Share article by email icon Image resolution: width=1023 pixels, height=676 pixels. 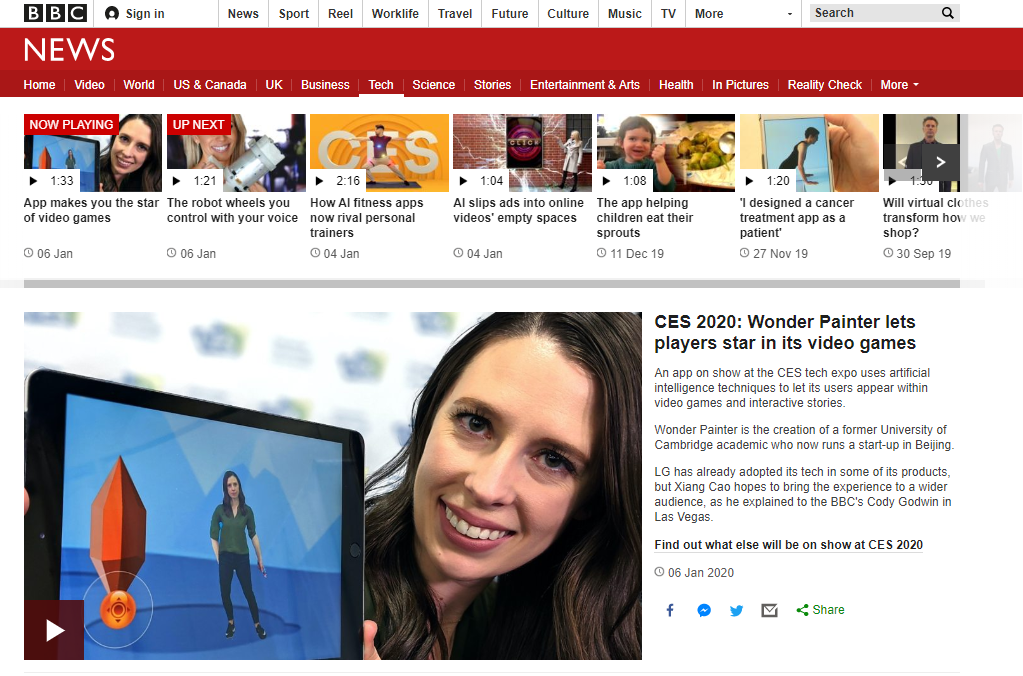coord(769,610)
